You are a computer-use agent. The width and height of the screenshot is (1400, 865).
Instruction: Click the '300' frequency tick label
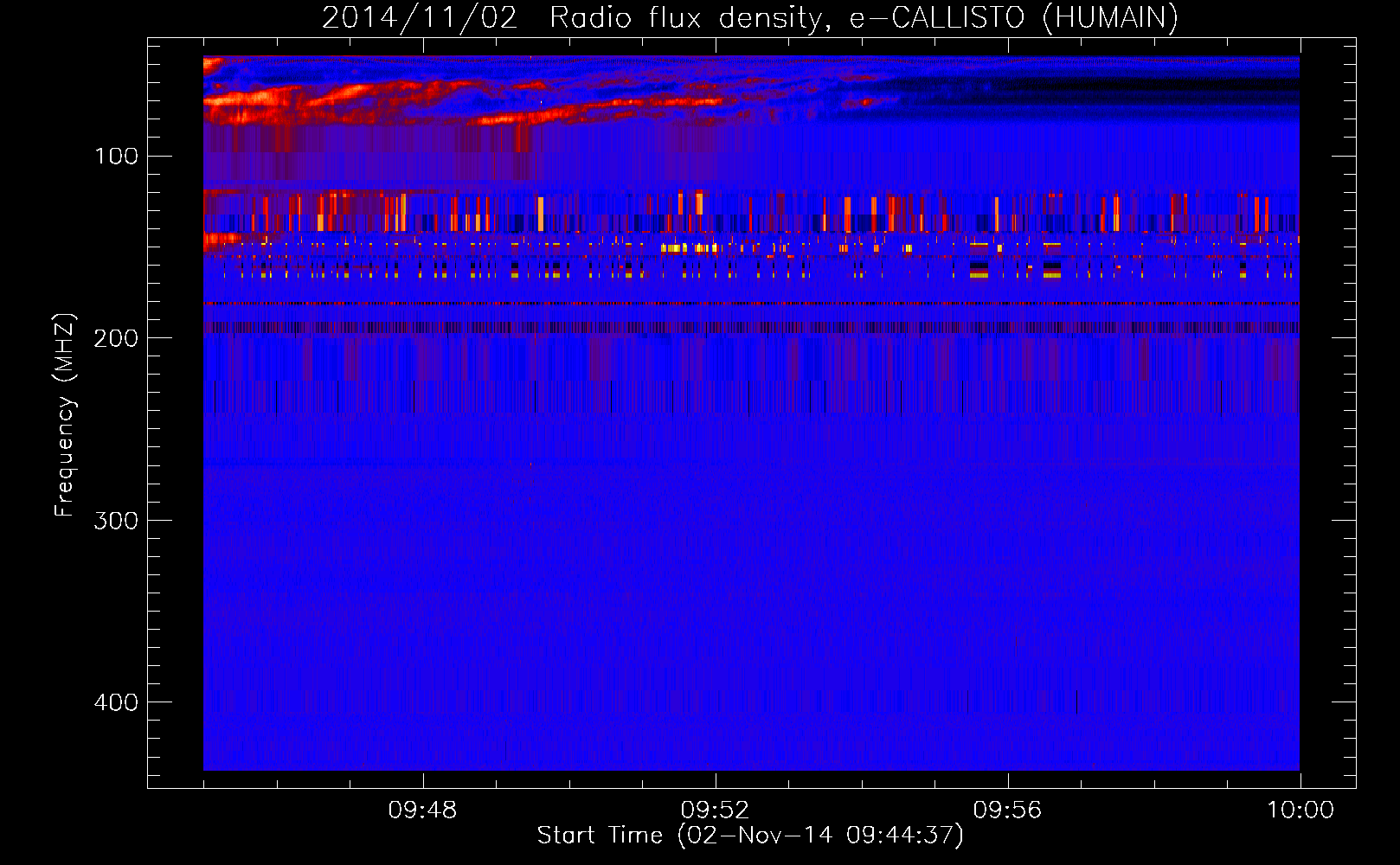click(116, 521)
